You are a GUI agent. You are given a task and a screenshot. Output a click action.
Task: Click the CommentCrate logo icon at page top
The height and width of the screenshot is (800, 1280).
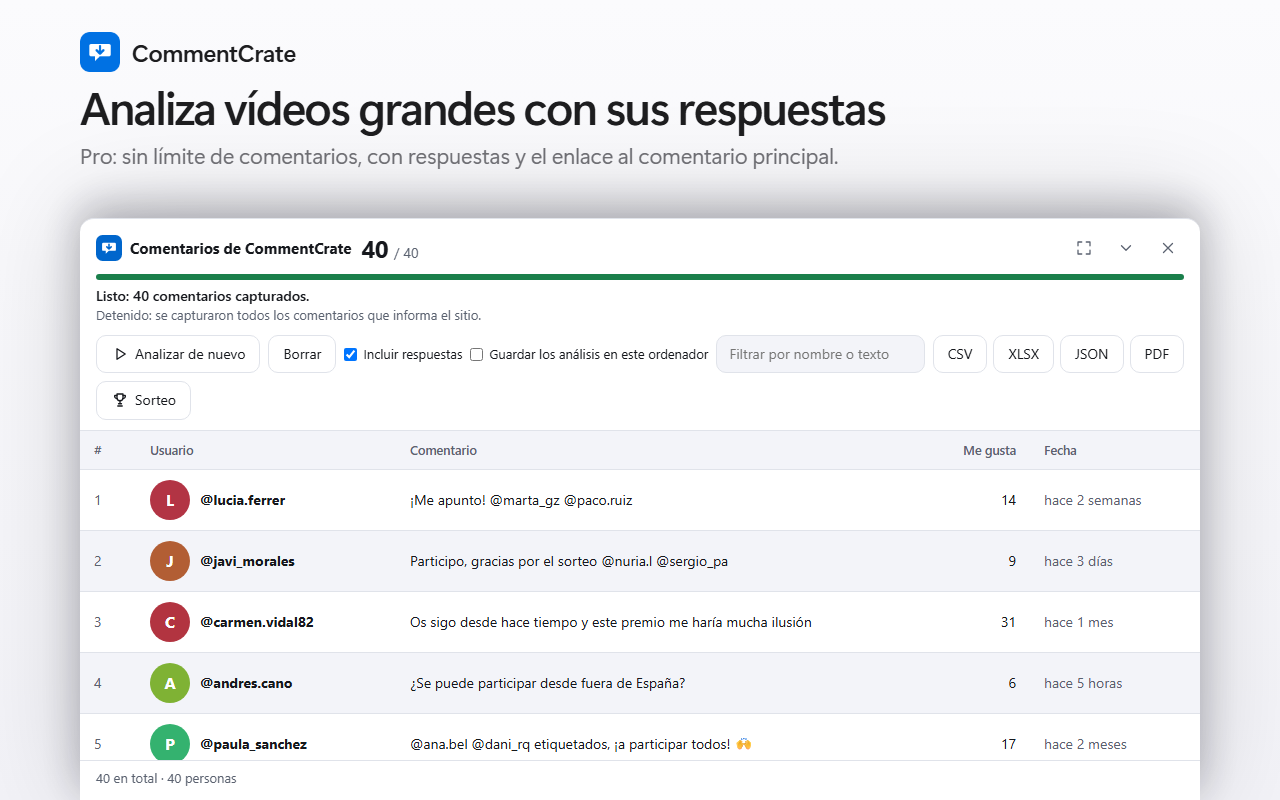pyautogui.click(x=100, y=52)
